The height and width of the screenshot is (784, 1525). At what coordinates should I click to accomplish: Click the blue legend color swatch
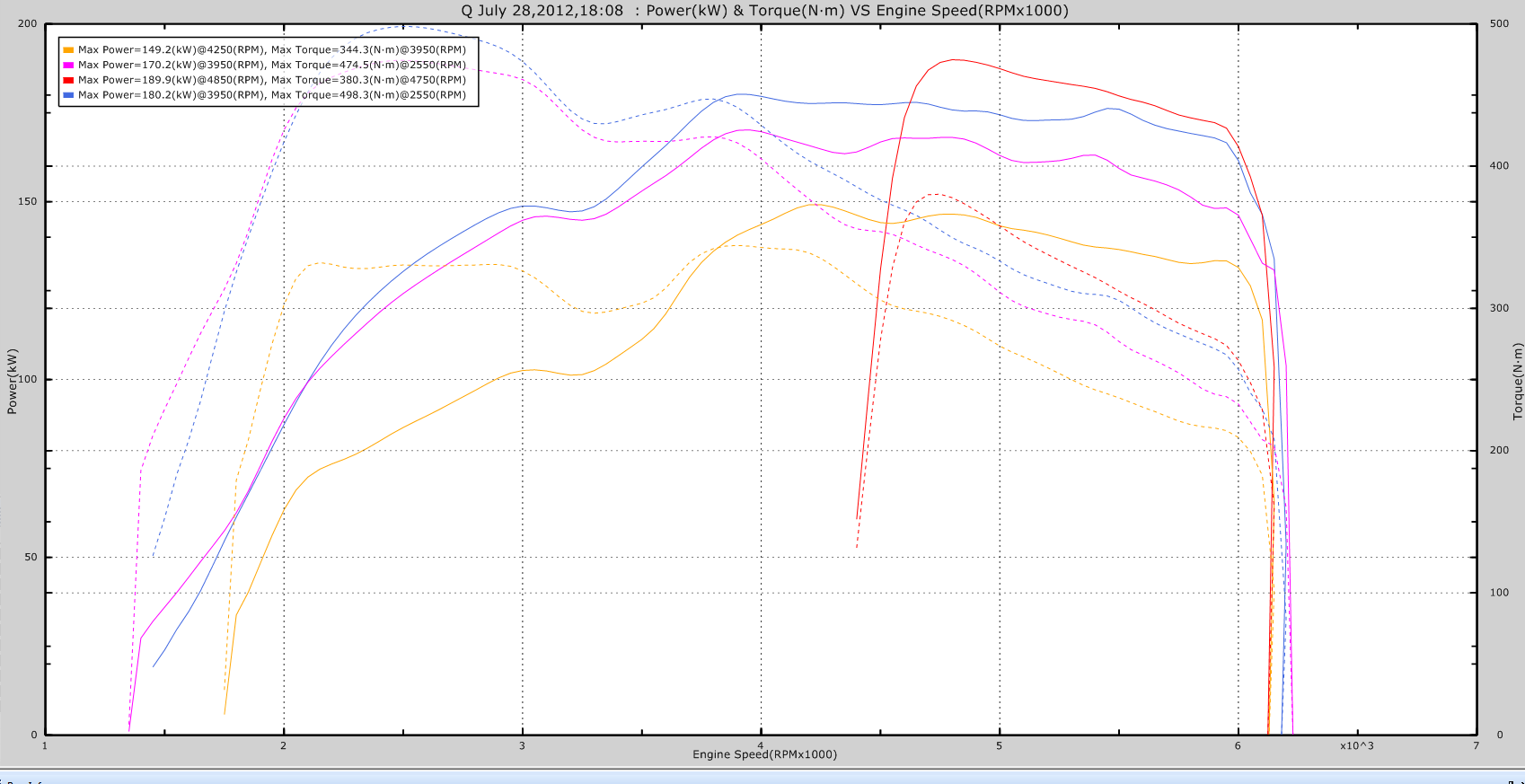(x=68, y=95)
